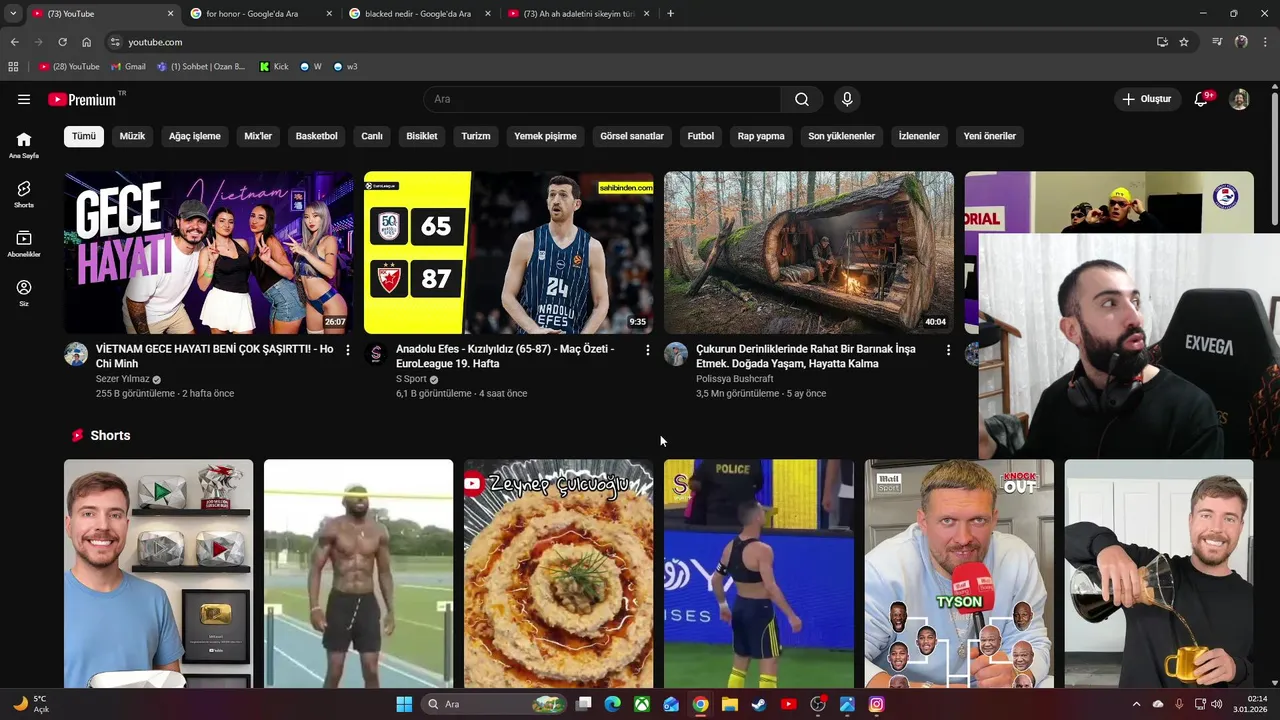Select the Yemek pişirme filter chip
1280x720 pixels.
[x=545, y=136]
